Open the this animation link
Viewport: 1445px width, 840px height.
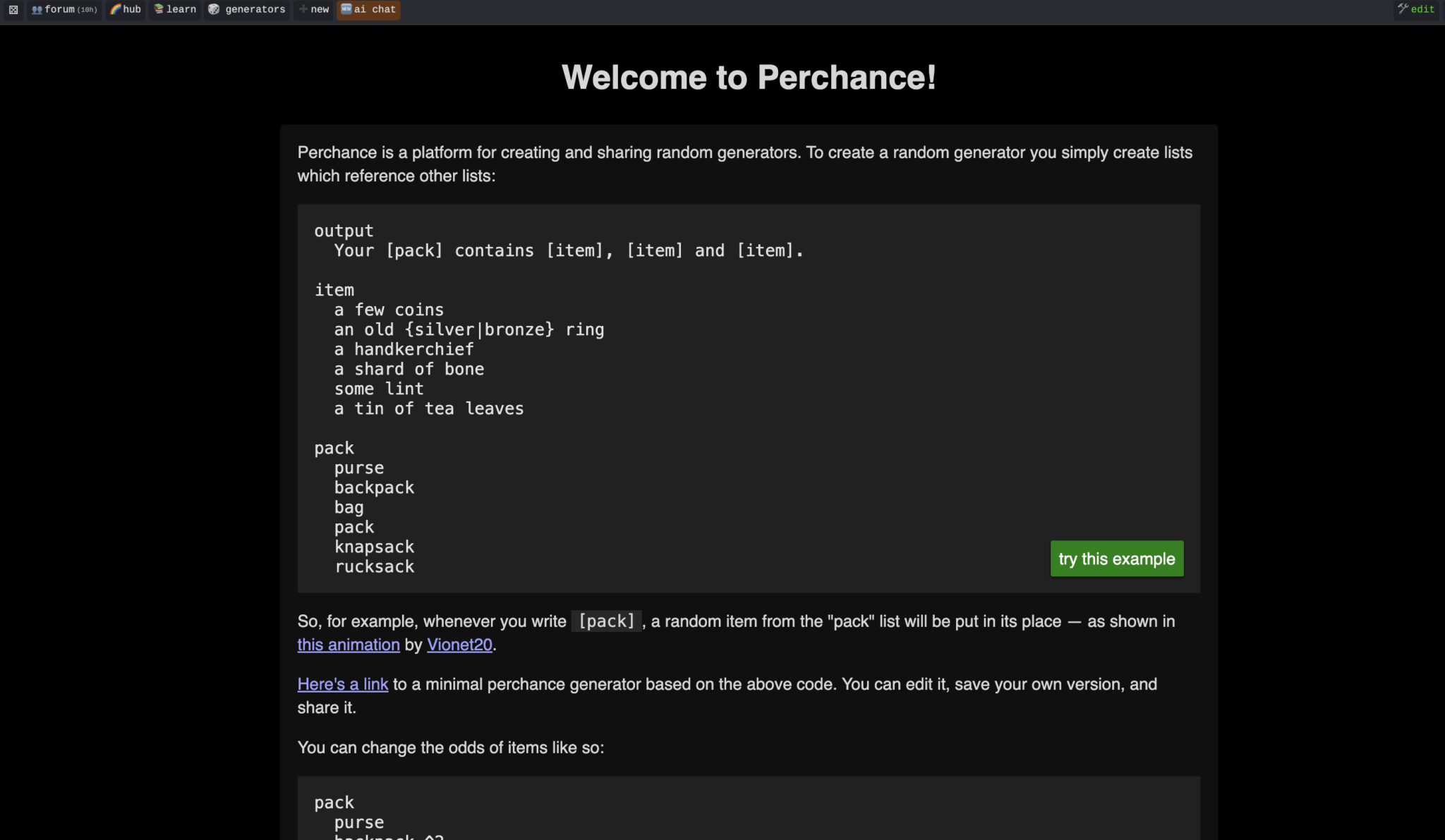[x=348, y=645]
